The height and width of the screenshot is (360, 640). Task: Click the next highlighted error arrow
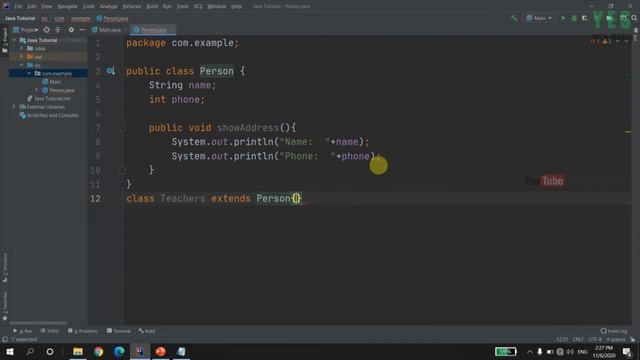coord(626,41)
